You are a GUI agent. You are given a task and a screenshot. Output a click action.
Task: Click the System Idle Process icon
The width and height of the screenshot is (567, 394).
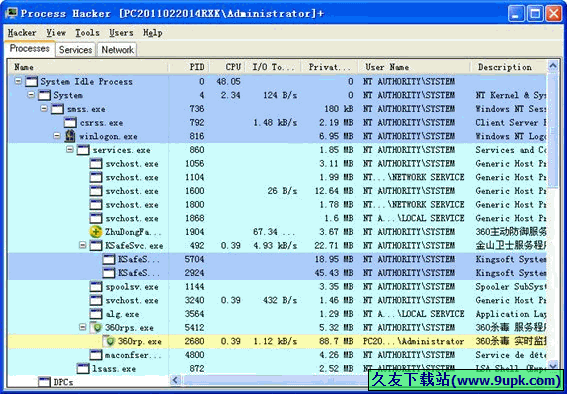(x=31, y=82)
